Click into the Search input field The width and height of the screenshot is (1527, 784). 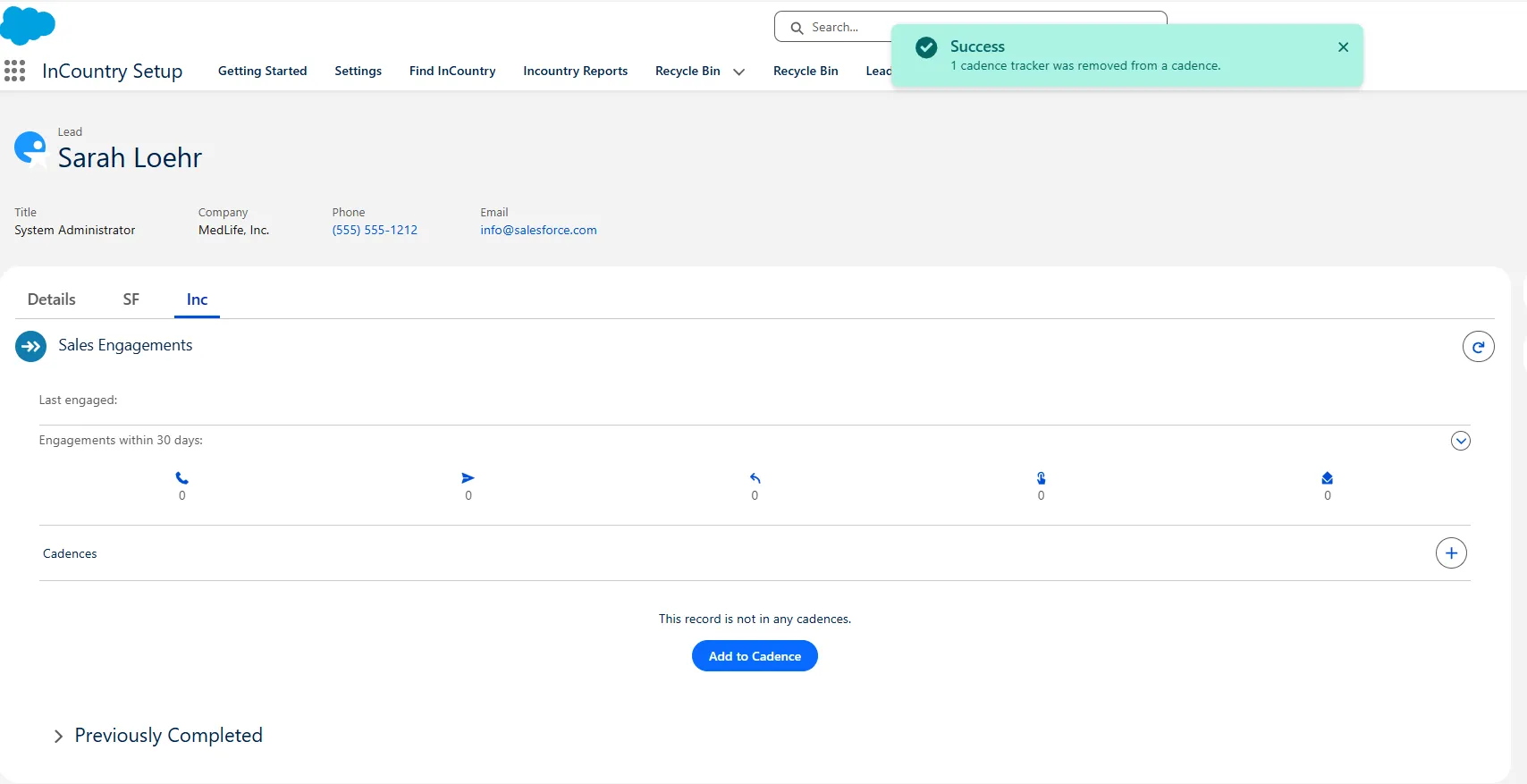coord(849,28)
